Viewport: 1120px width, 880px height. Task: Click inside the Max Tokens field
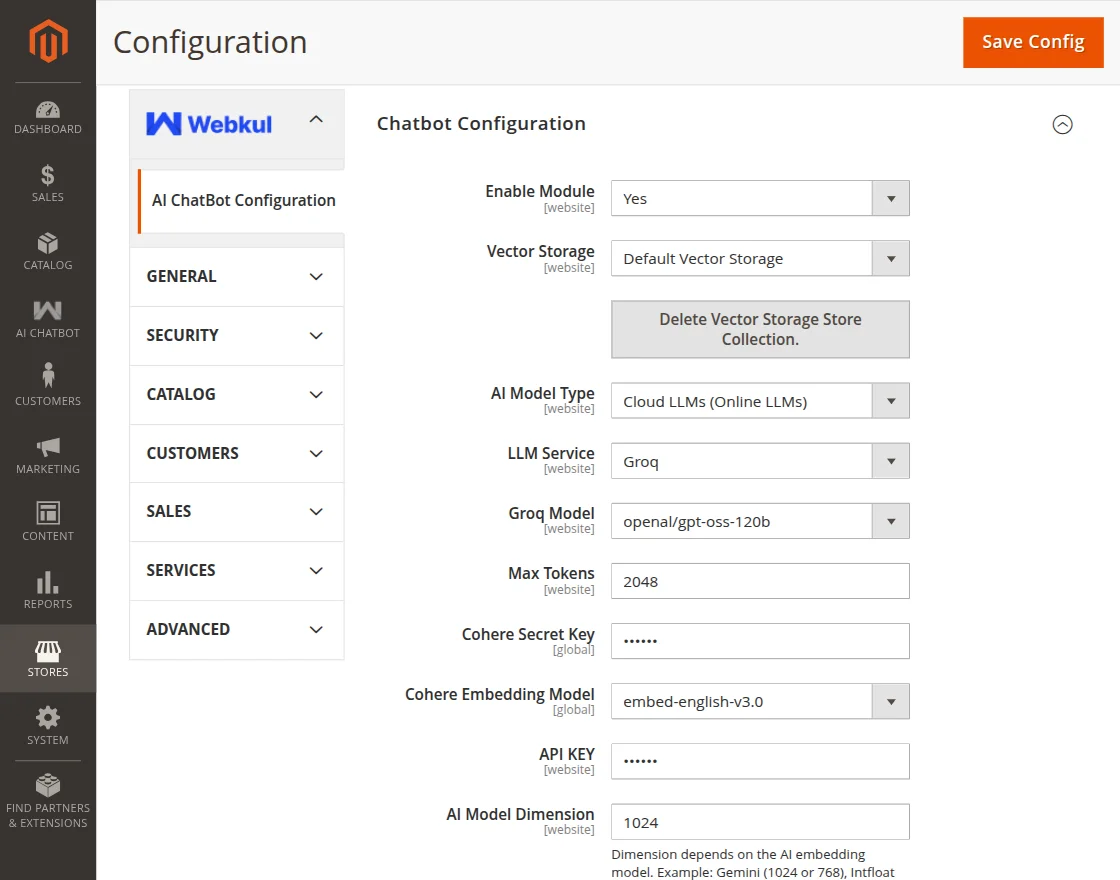click(759, 581)
